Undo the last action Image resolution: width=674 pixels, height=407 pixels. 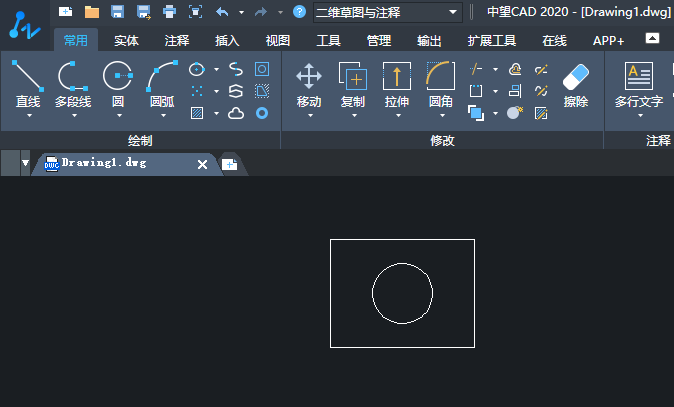(222, 12)
